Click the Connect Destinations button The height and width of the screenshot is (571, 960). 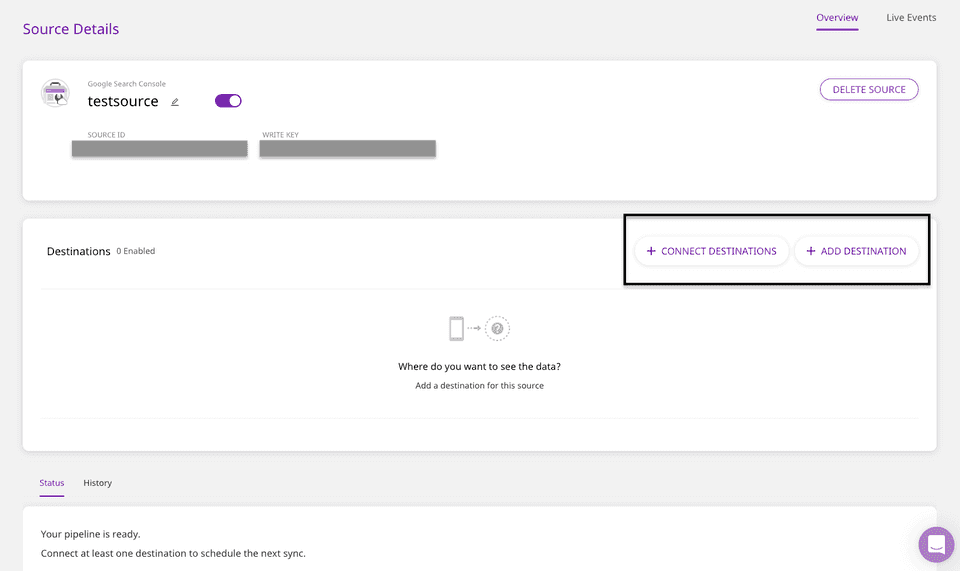[x=711, y=251]
